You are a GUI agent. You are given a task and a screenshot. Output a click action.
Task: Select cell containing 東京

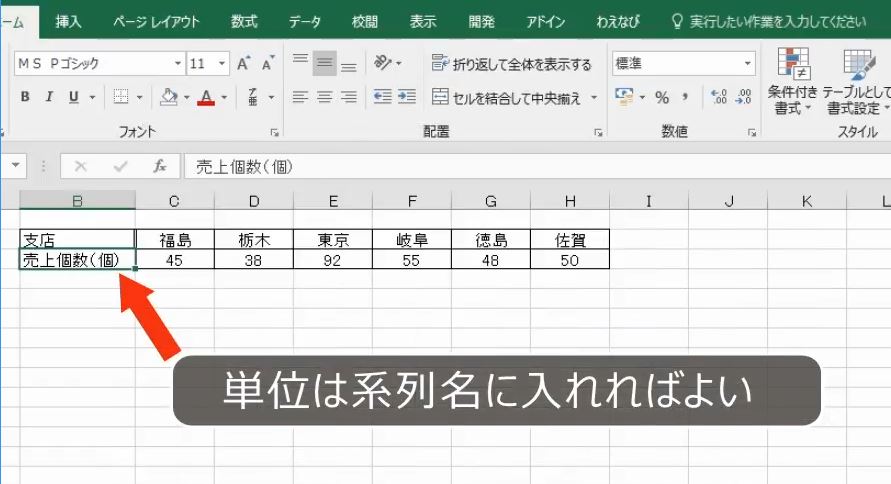point(333,240)
